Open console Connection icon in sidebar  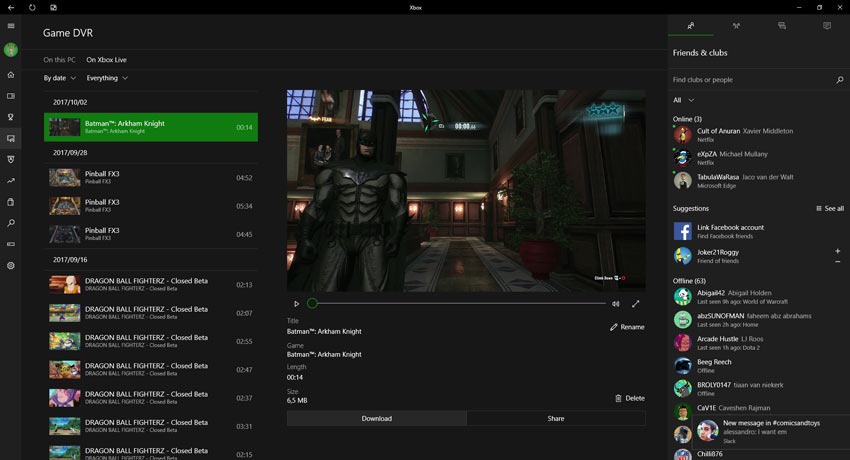11,244
